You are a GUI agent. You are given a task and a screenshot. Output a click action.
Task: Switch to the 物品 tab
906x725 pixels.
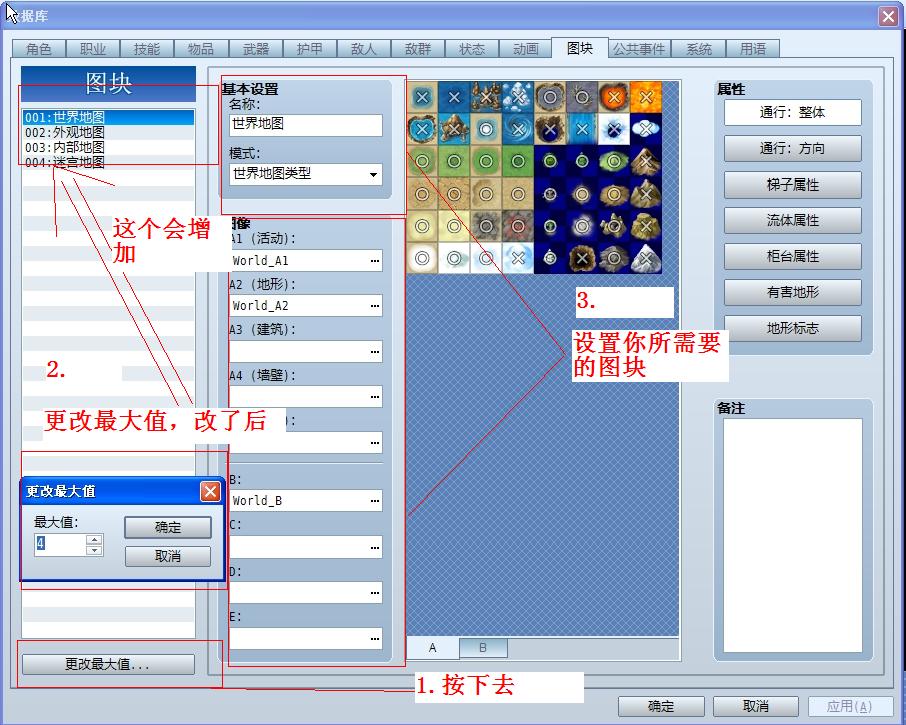pos(200,49)
